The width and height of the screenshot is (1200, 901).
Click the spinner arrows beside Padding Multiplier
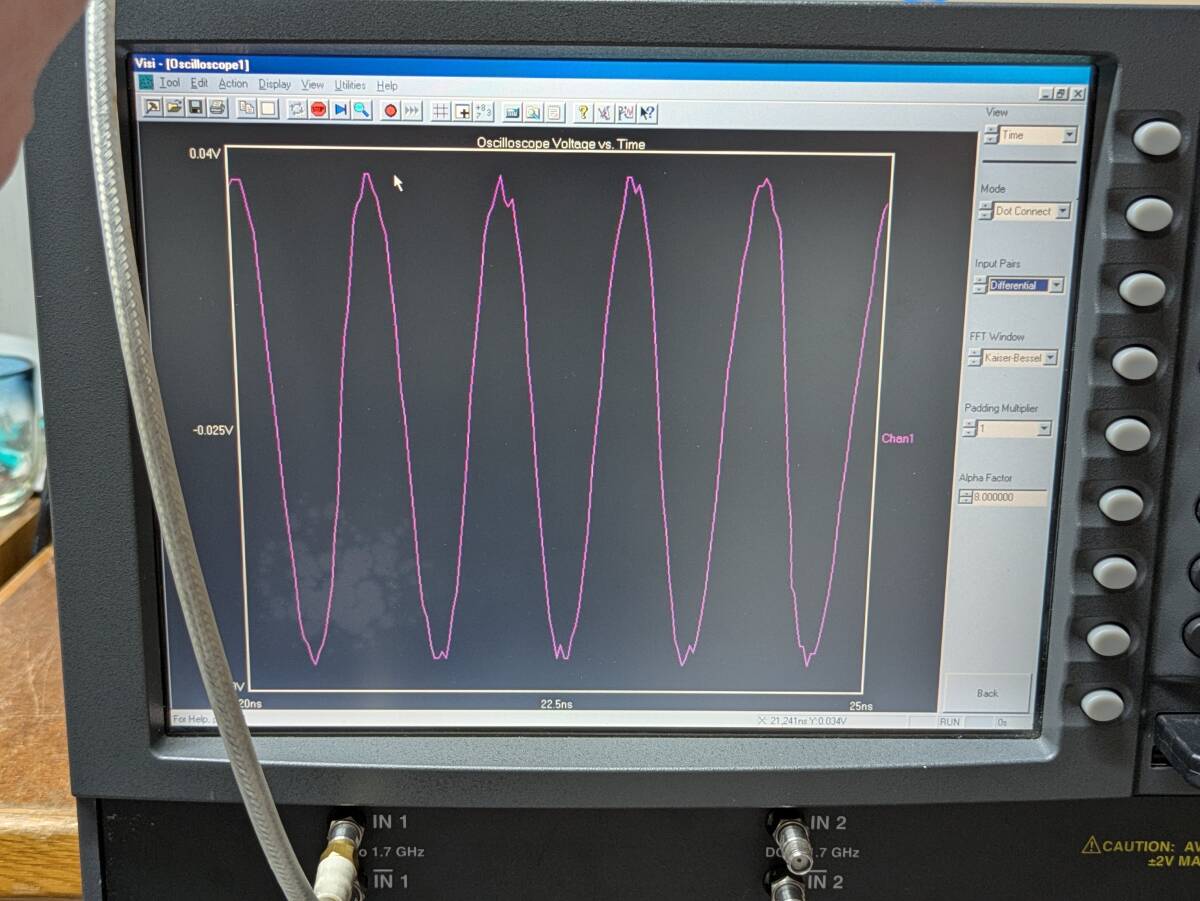click(x=968, y=429)
